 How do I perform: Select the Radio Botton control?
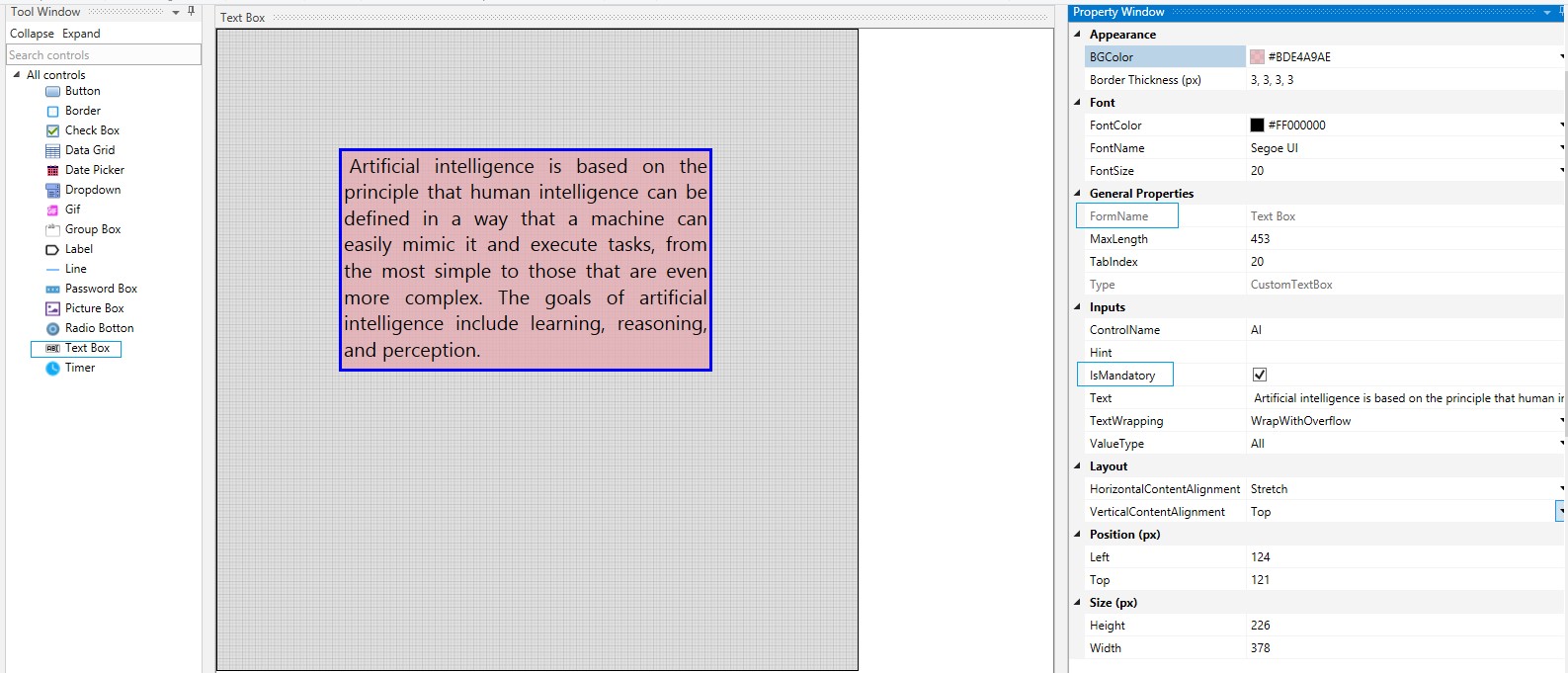[x=98, y=328]
